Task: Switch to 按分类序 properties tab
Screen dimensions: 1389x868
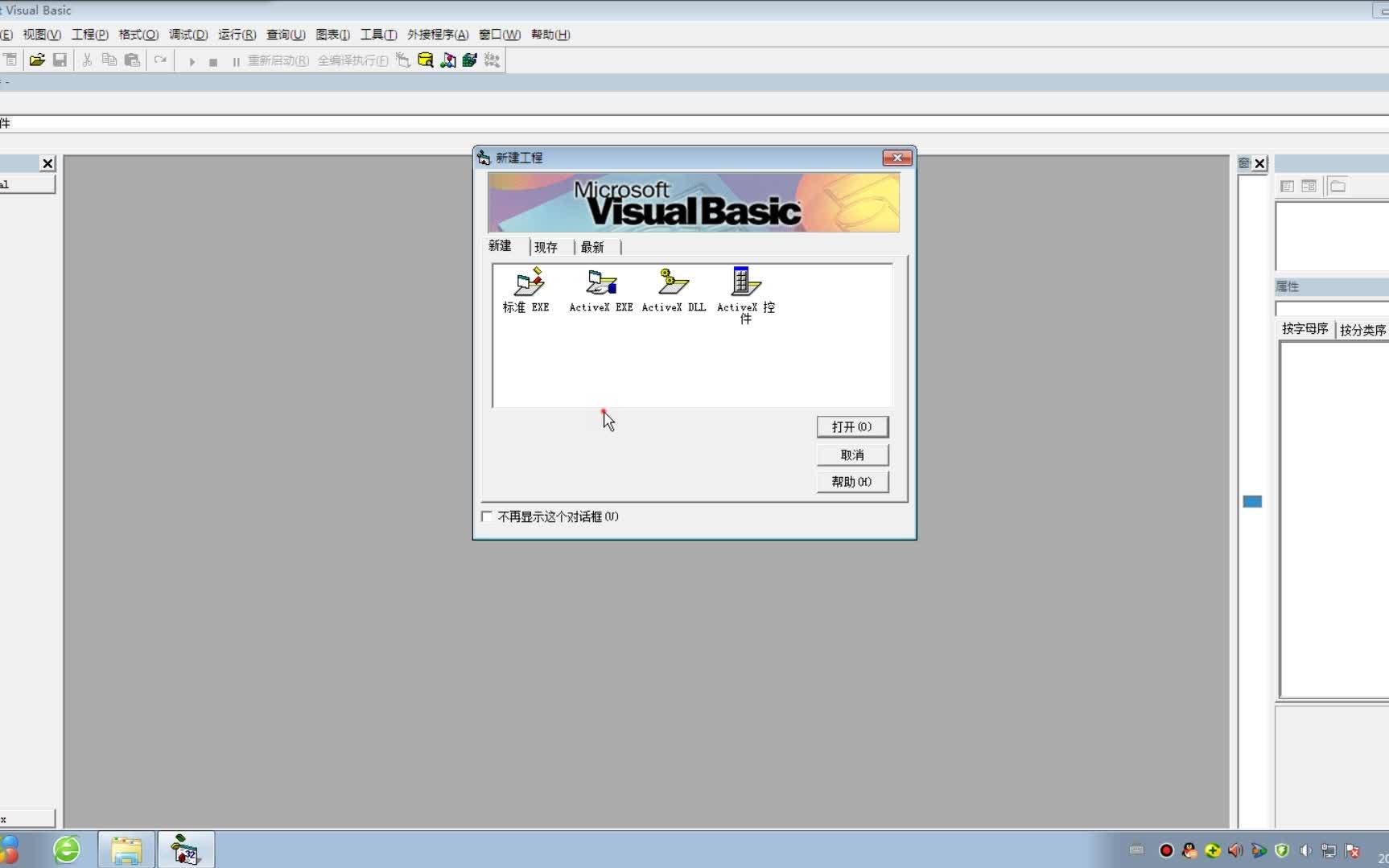Action: tap(1362, 330)
